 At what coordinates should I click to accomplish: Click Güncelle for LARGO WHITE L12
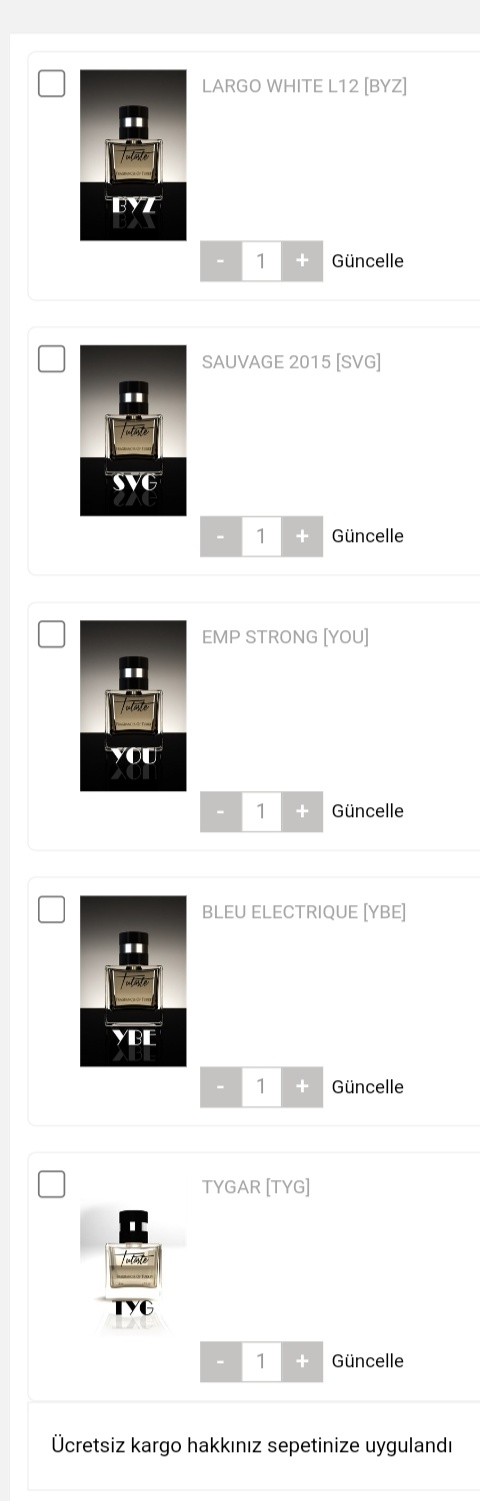[368, 261]
